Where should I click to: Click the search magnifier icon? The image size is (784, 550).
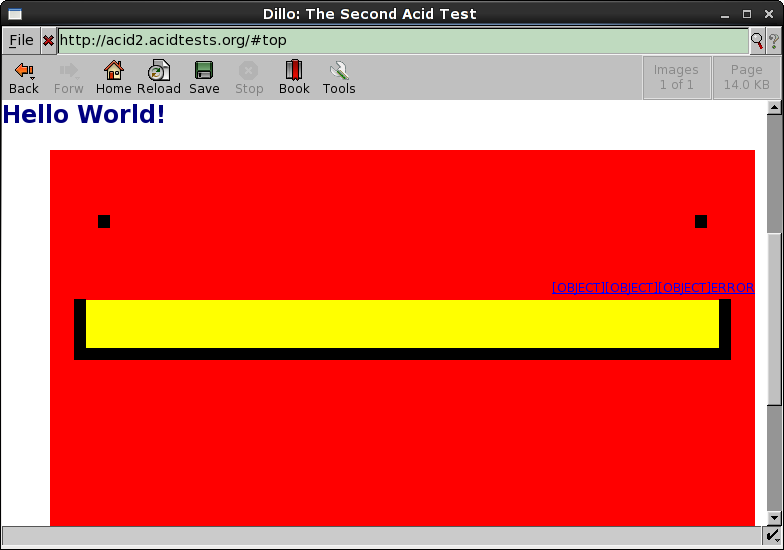(x=757, y=41)
